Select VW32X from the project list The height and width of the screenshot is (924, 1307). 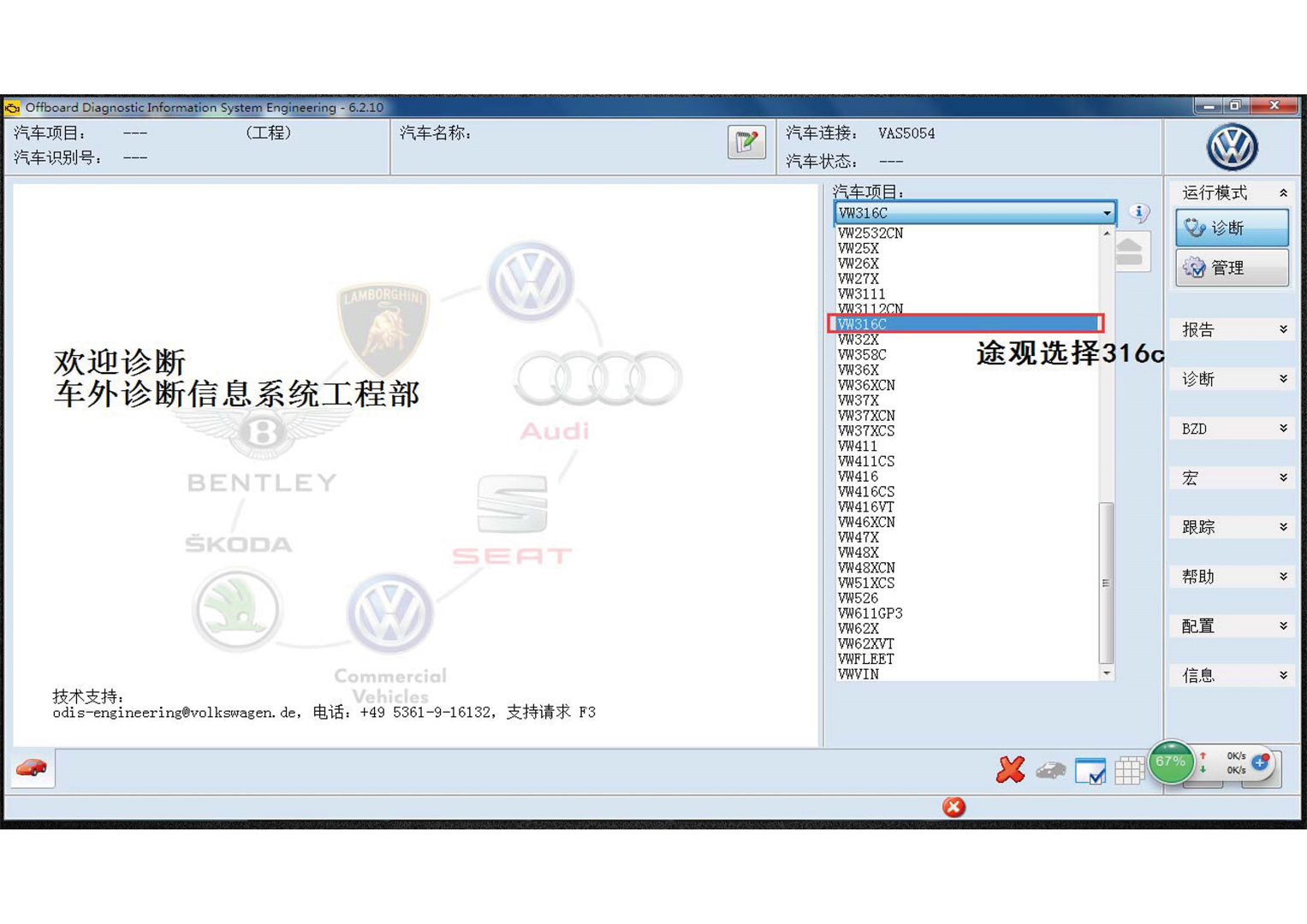tap(967, 340)
